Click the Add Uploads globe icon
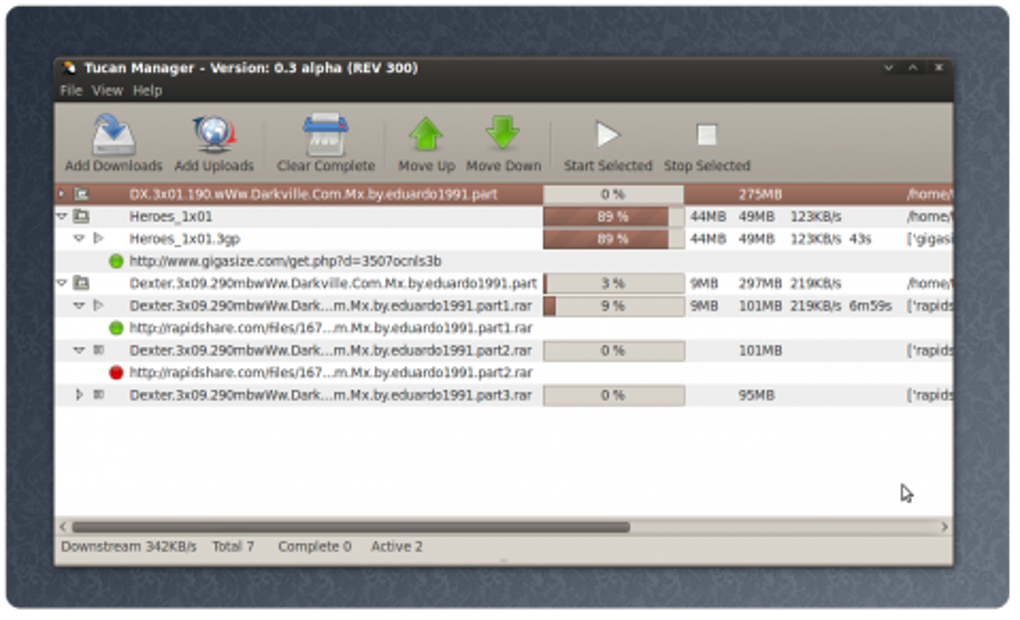Screen dimensions: 1020x620 coord(214,134)
